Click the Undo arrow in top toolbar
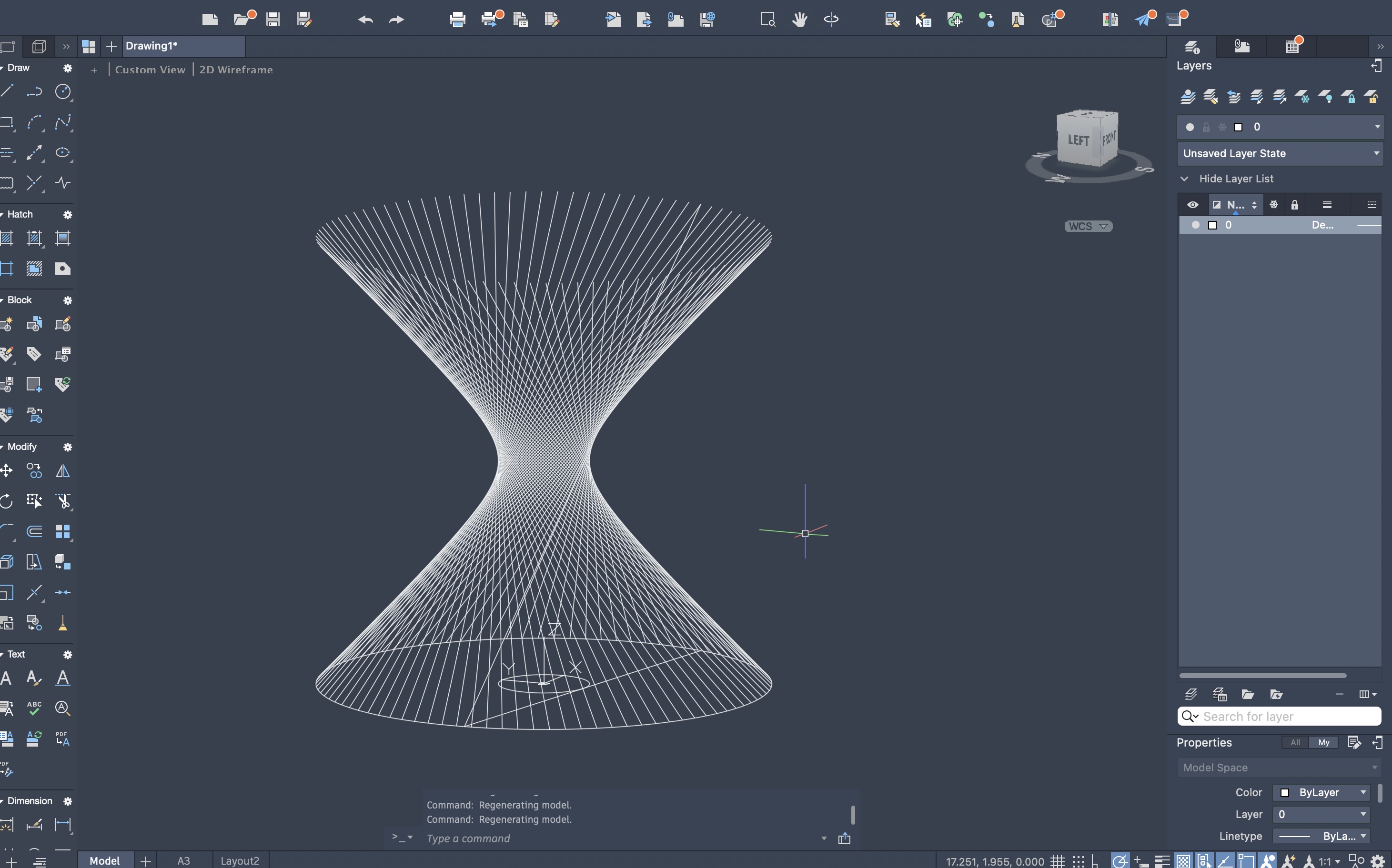 [365, 20]
